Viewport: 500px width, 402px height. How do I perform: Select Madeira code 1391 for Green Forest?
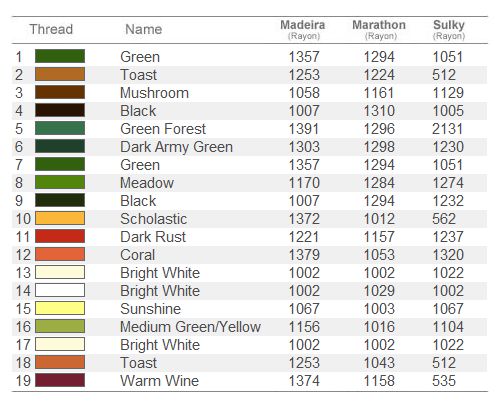tap(304, 129)
